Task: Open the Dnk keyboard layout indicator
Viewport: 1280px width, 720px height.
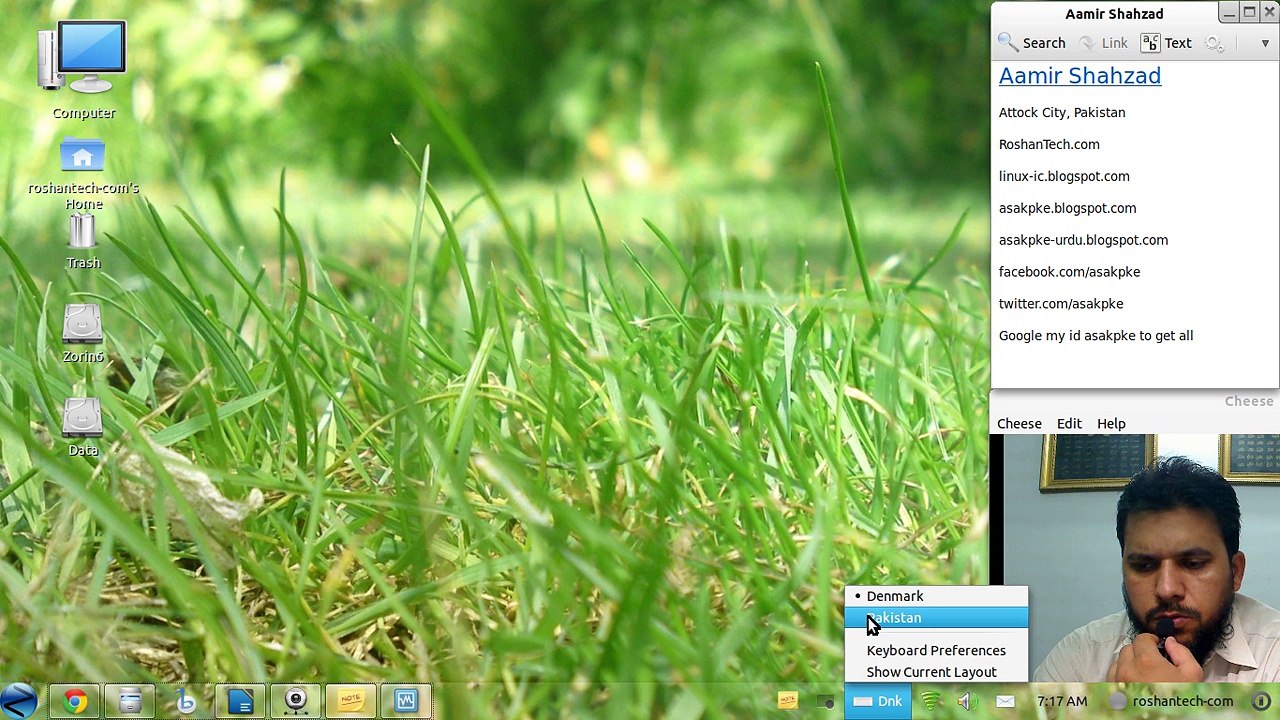Action: coord(878,701)
